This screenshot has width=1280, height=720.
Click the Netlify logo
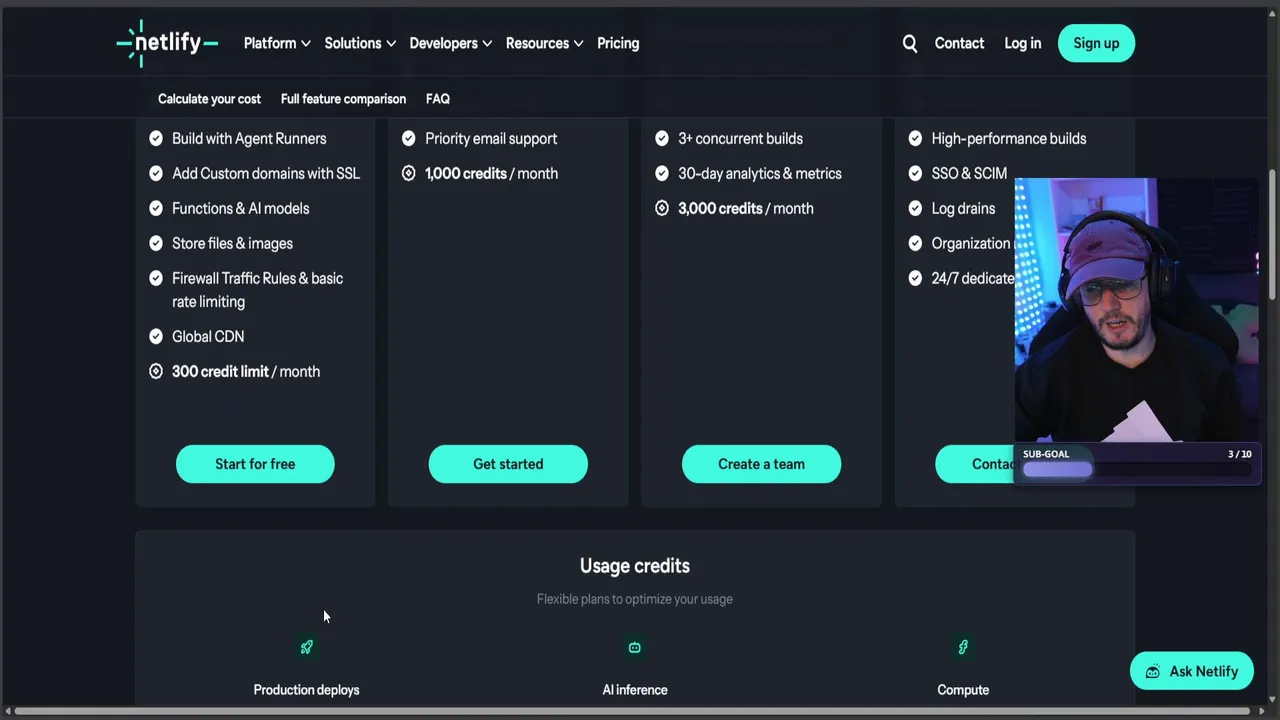167,43
